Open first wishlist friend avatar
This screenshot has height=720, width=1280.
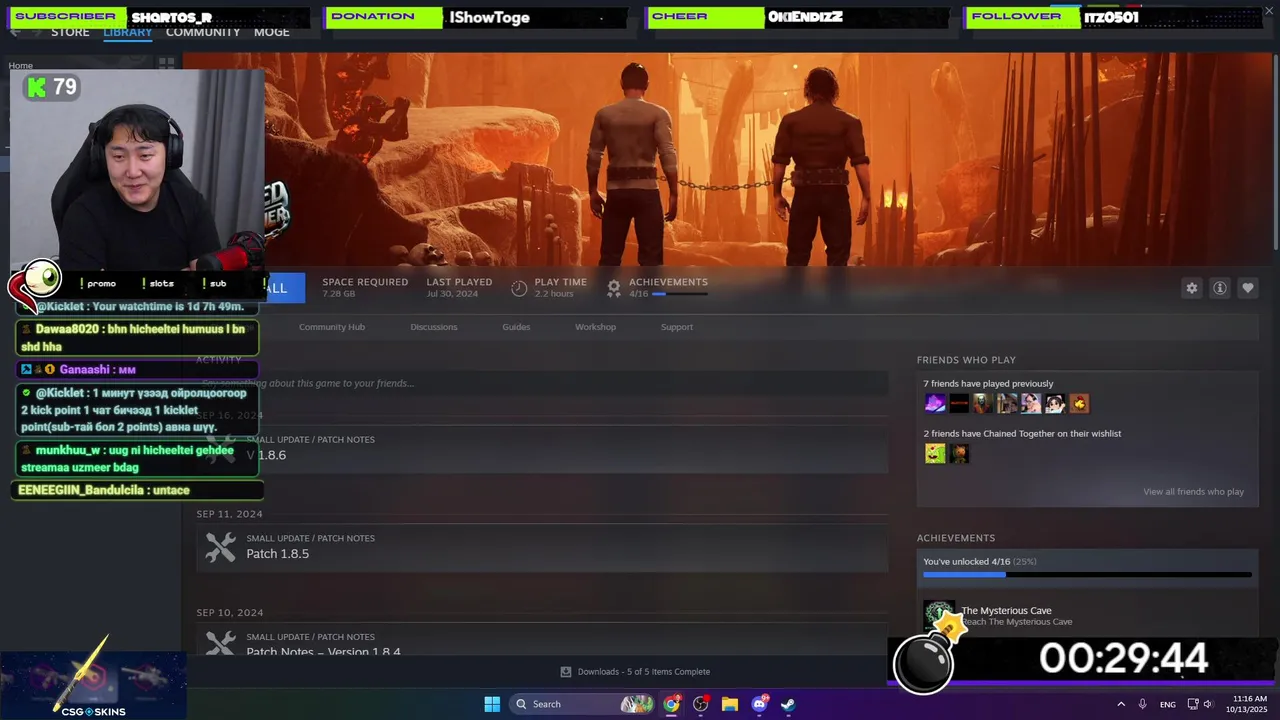(x=935, y=454)
